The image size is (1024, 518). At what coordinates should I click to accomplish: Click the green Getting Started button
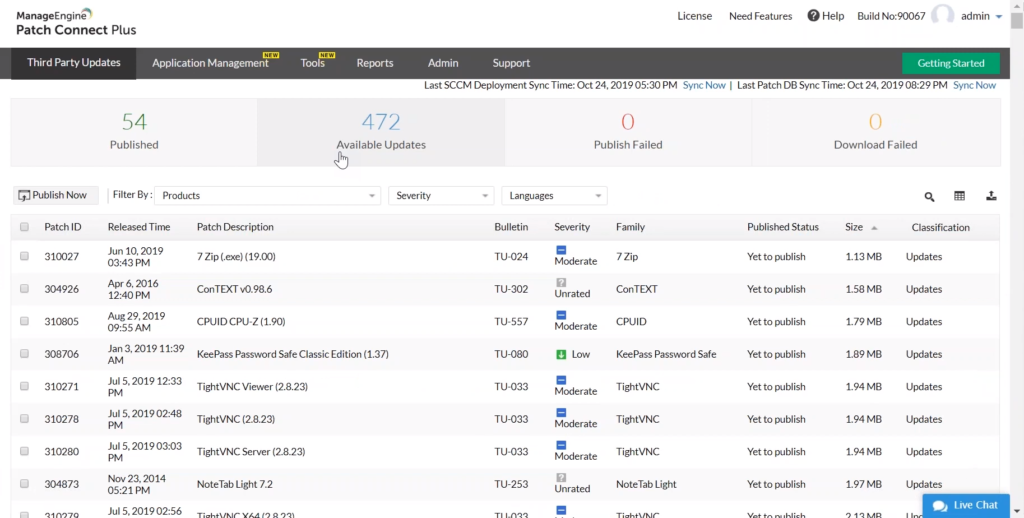pyautogui.click(x=950, y=63)
